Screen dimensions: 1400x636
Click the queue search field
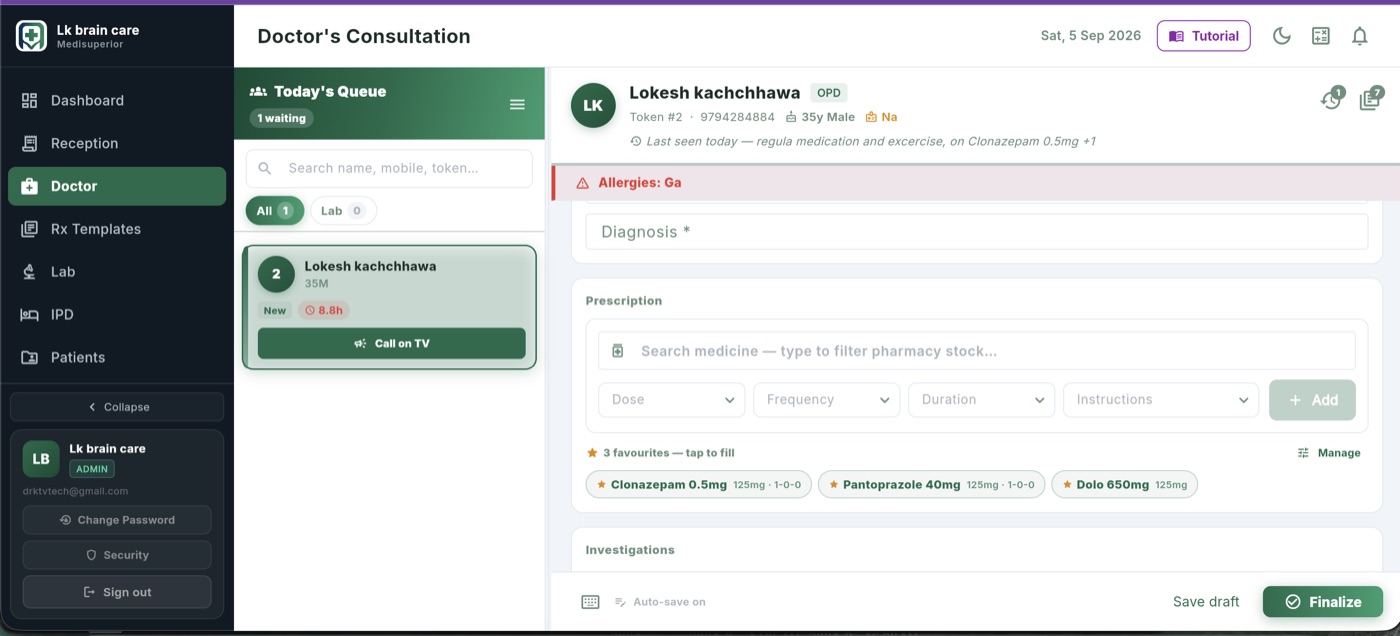[x=389, y=168]
